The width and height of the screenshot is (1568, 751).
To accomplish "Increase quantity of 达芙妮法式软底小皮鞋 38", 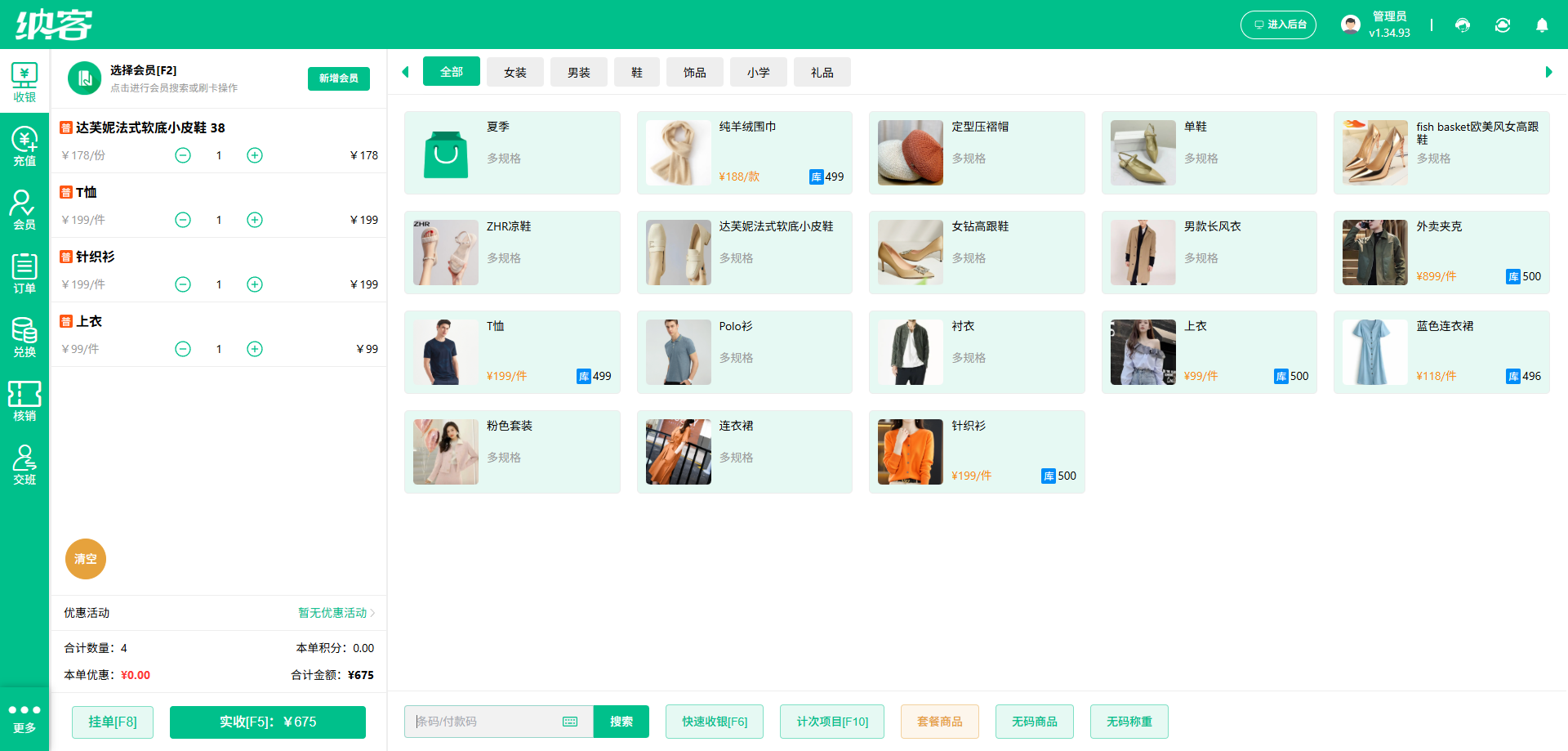I will (255, 155).
